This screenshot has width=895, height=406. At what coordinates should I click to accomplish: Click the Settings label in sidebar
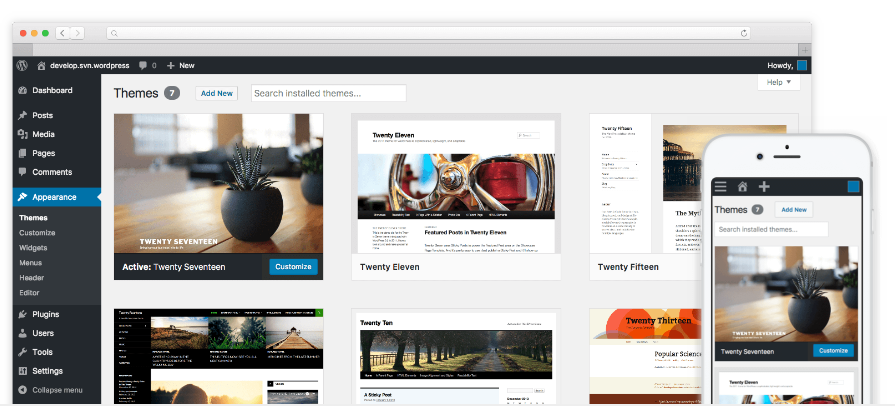pos(47,371)
